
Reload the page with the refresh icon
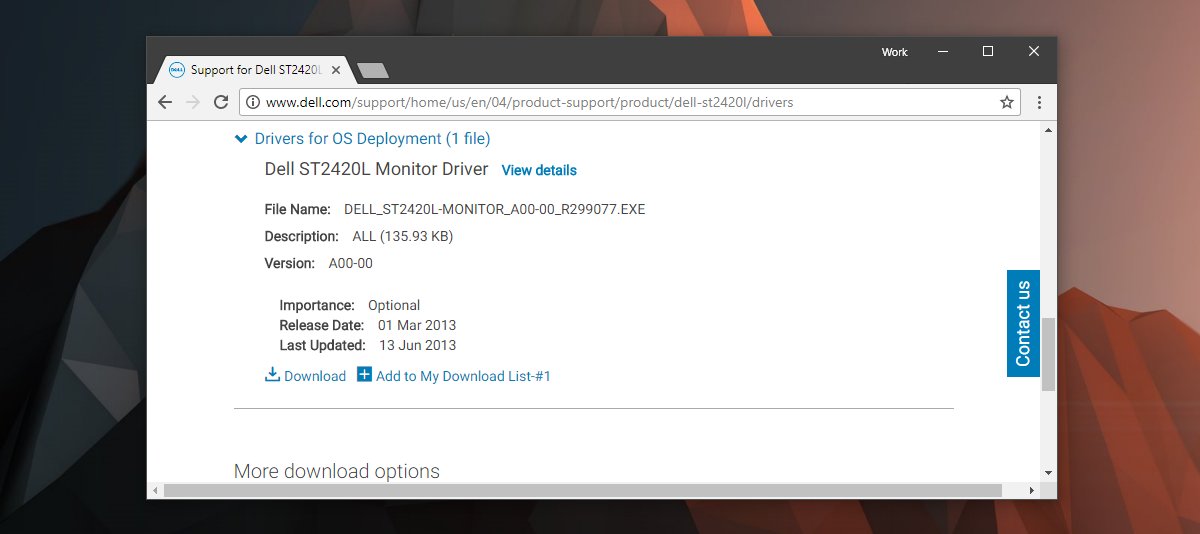point(220,102)
